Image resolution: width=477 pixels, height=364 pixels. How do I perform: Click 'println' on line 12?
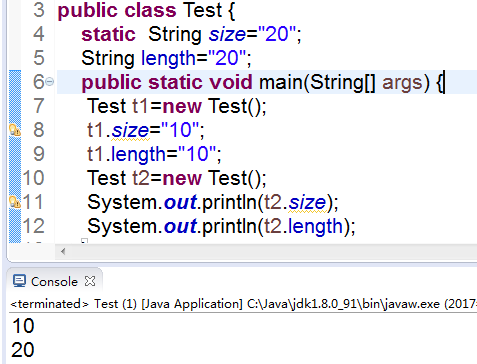229,226
